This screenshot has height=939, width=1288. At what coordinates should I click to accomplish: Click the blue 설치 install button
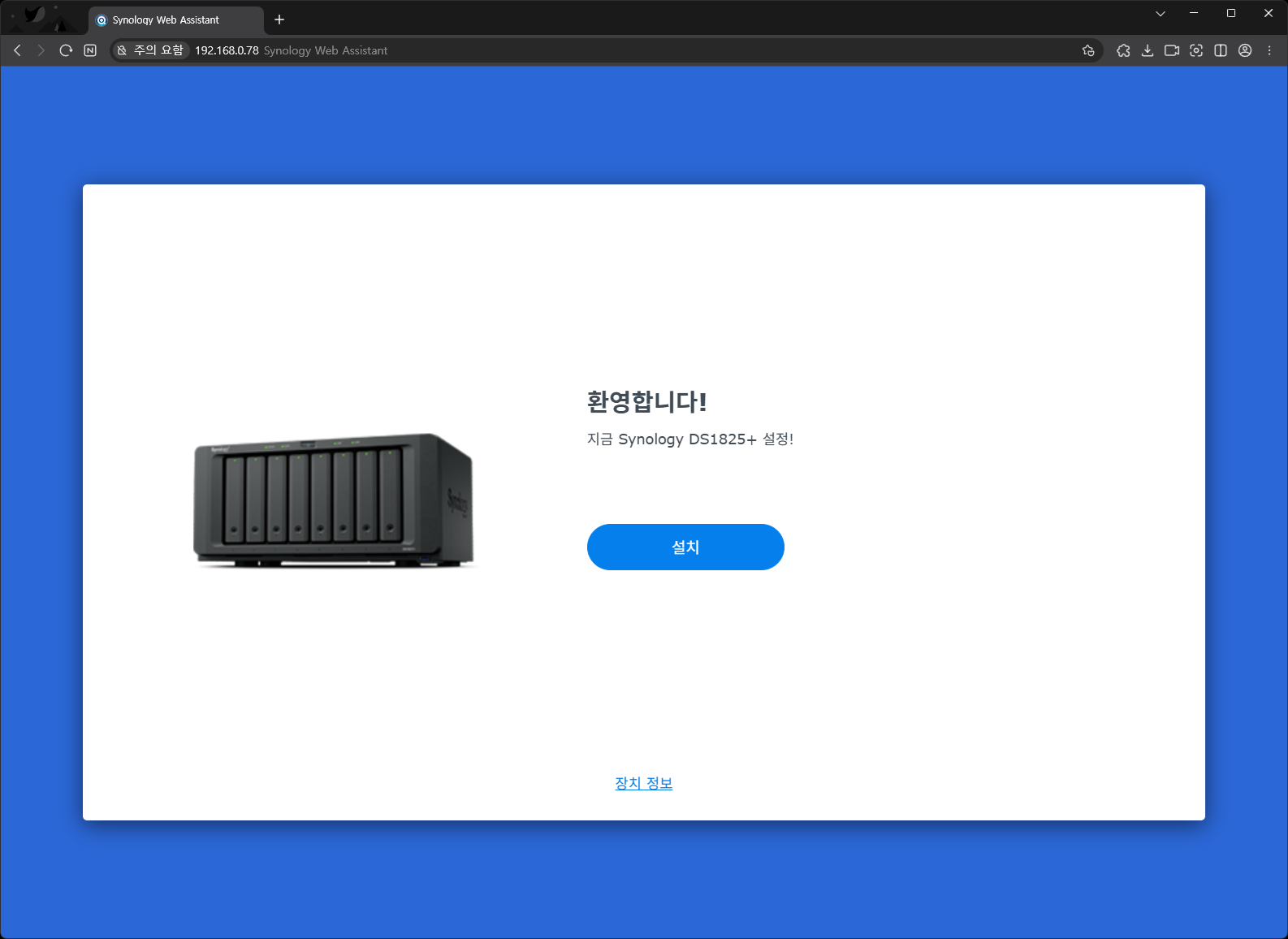pos(685,547)
